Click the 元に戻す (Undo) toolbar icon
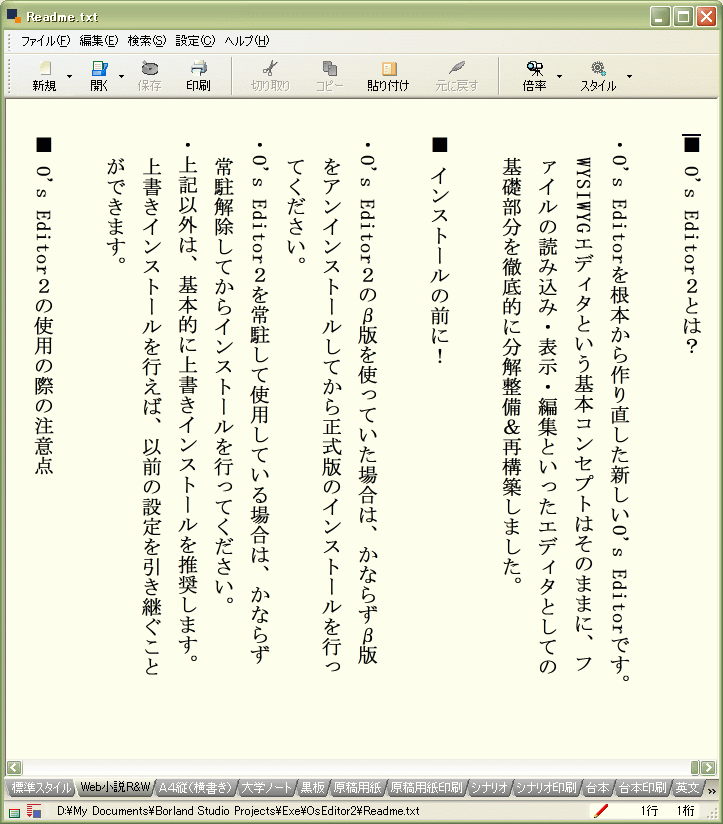Image resolution: width=723 pixels, height=824 pixels. (457, 68)
